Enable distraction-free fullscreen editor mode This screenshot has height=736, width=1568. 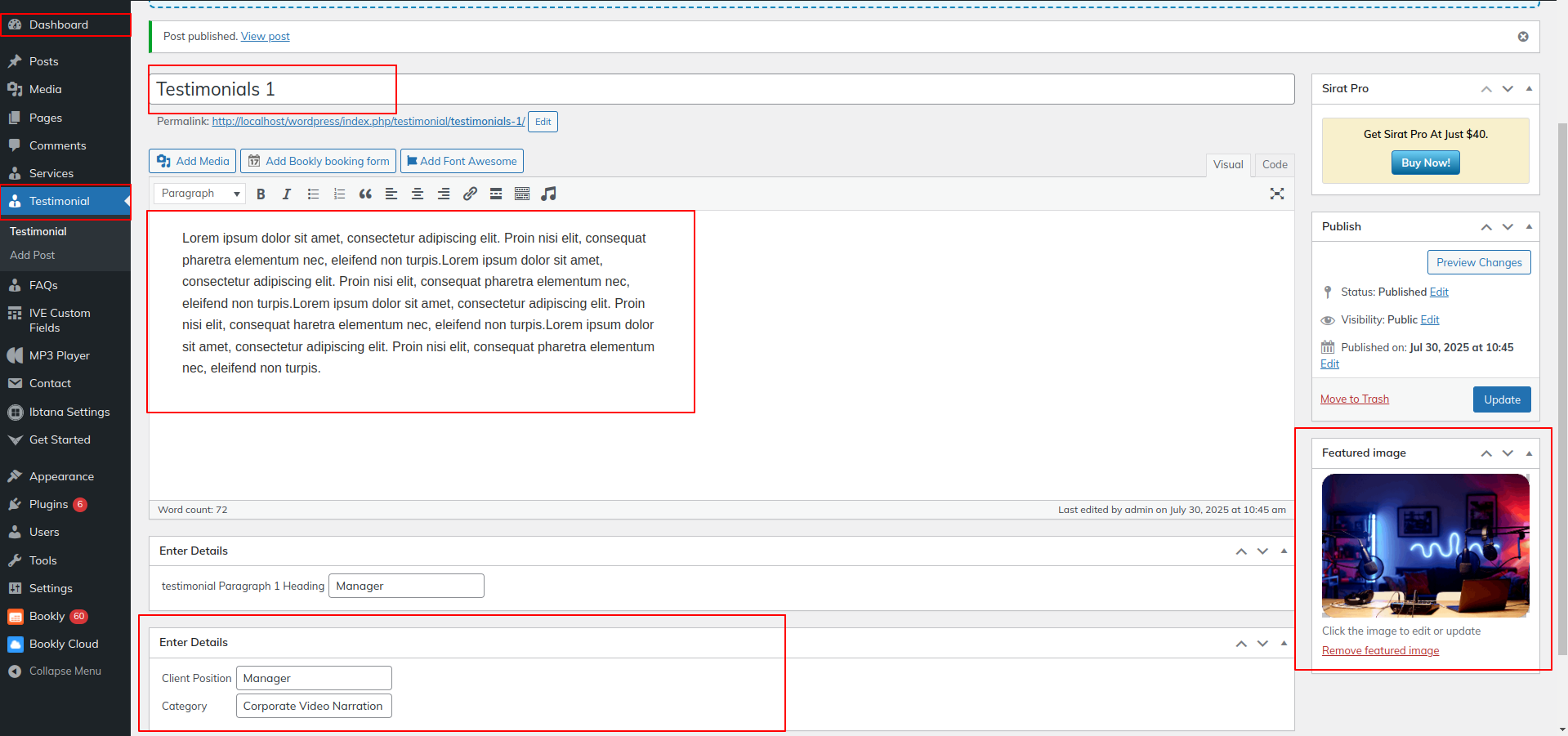tap(1276, 194)
